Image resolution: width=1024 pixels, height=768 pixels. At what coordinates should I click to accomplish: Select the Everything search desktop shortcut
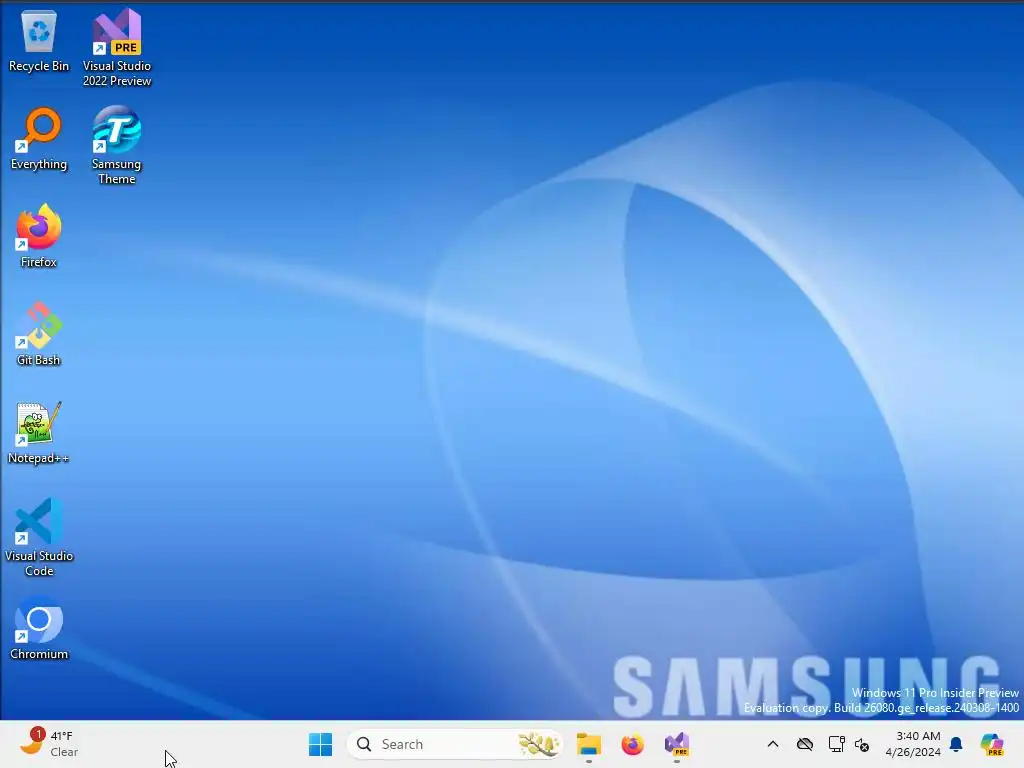point(39,138)
